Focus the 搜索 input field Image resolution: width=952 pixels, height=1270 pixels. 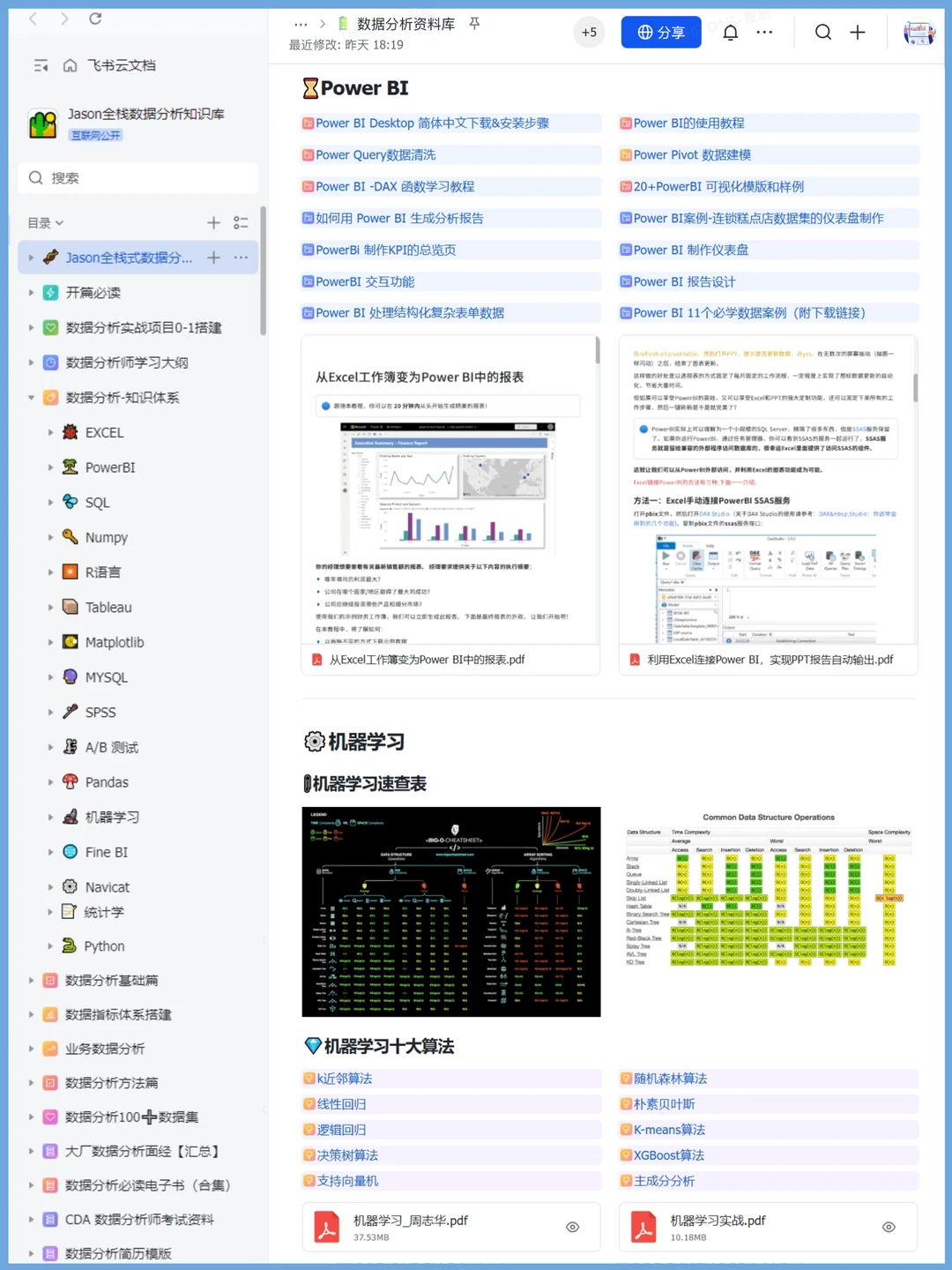(138, 178)
